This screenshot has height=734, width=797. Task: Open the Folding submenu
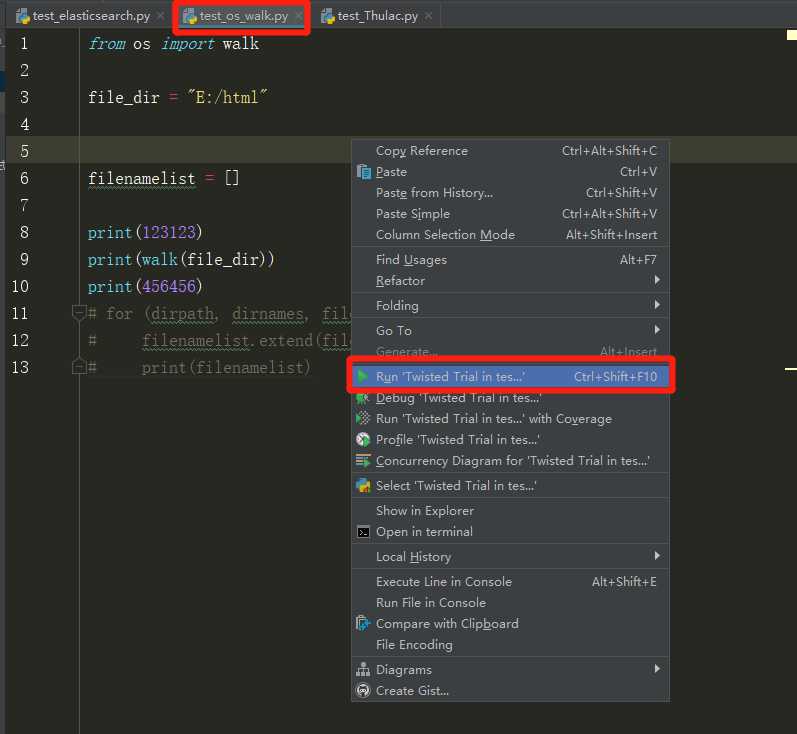[x=510, y=305]
